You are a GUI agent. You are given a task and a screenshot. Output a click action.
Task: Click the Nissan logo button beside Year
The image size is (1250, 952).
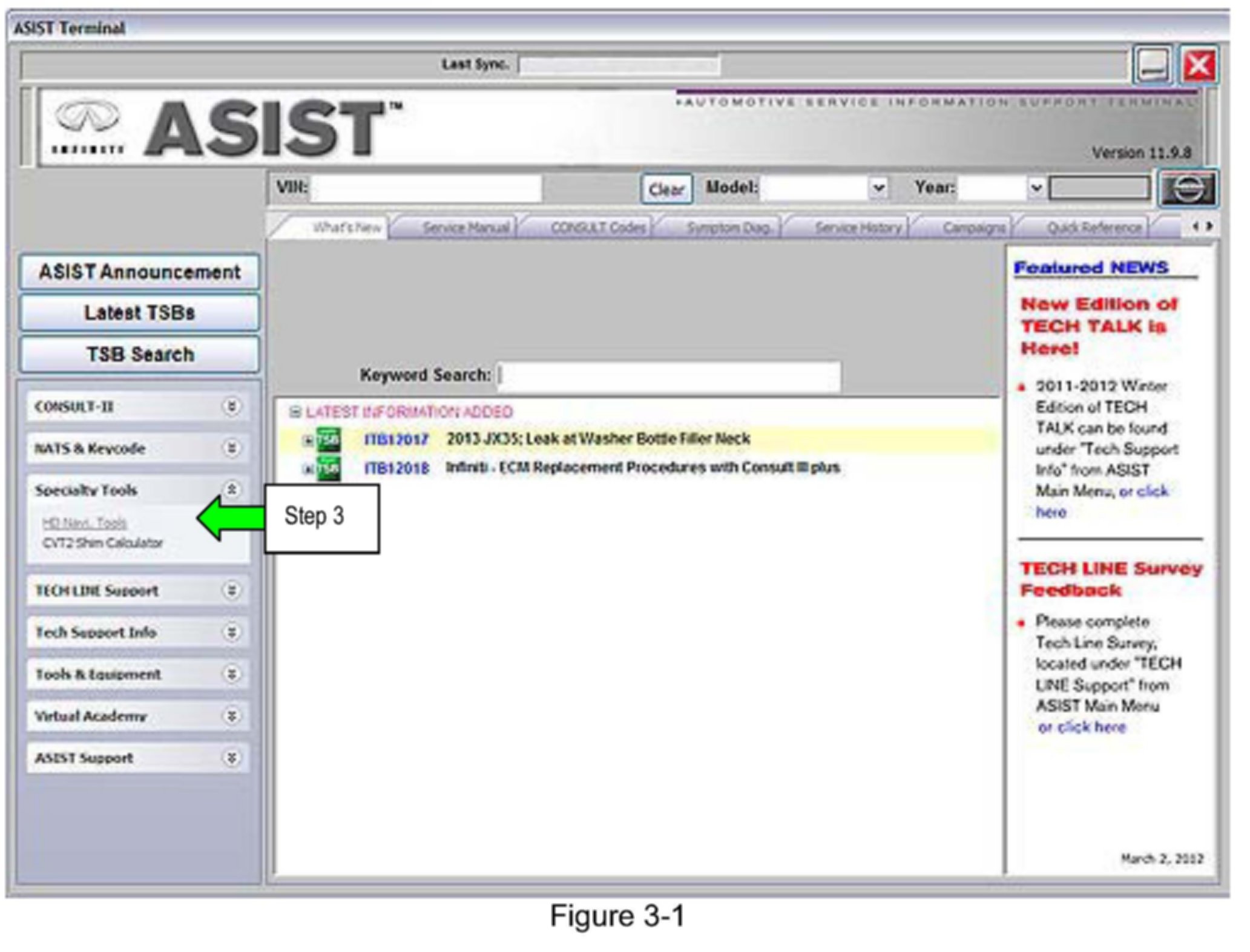coord(1188,189)
